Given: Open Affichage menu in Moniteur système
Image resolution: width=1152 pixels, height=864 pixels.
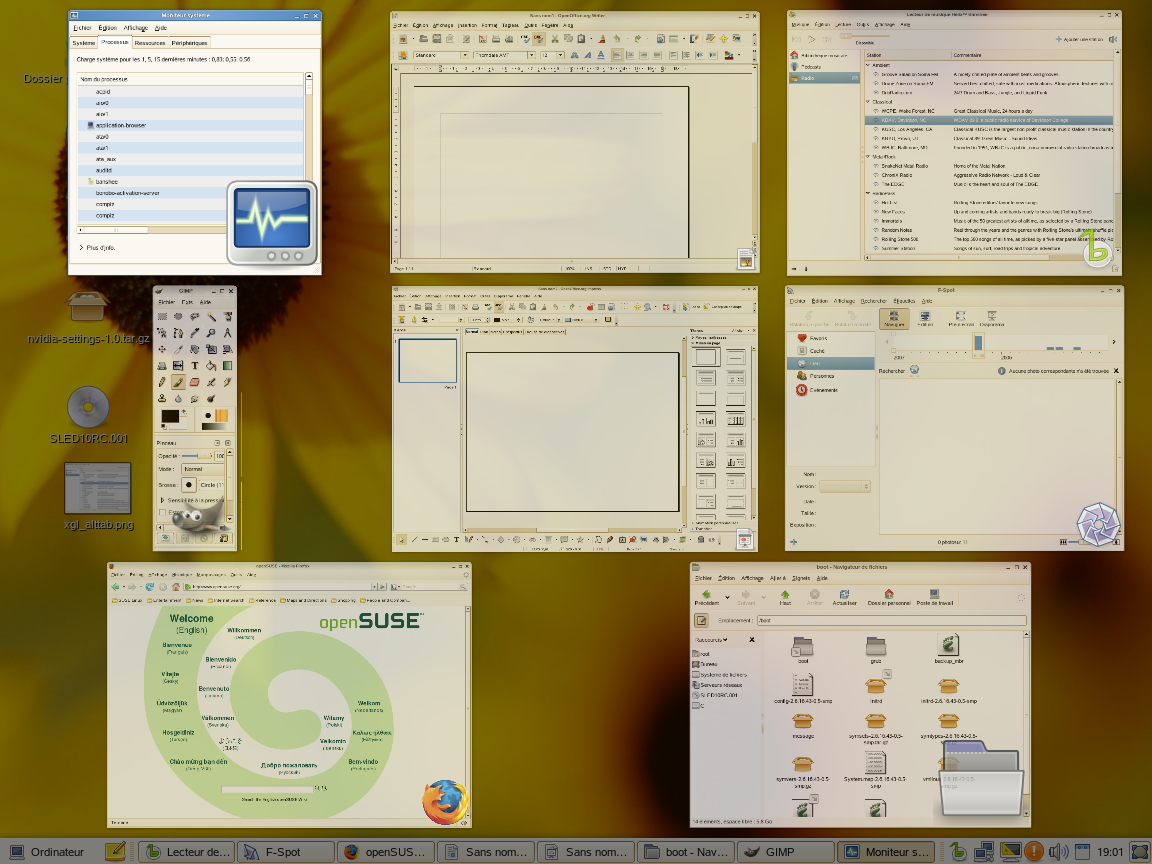Looking at the screenshot, I should coord(135,28).
